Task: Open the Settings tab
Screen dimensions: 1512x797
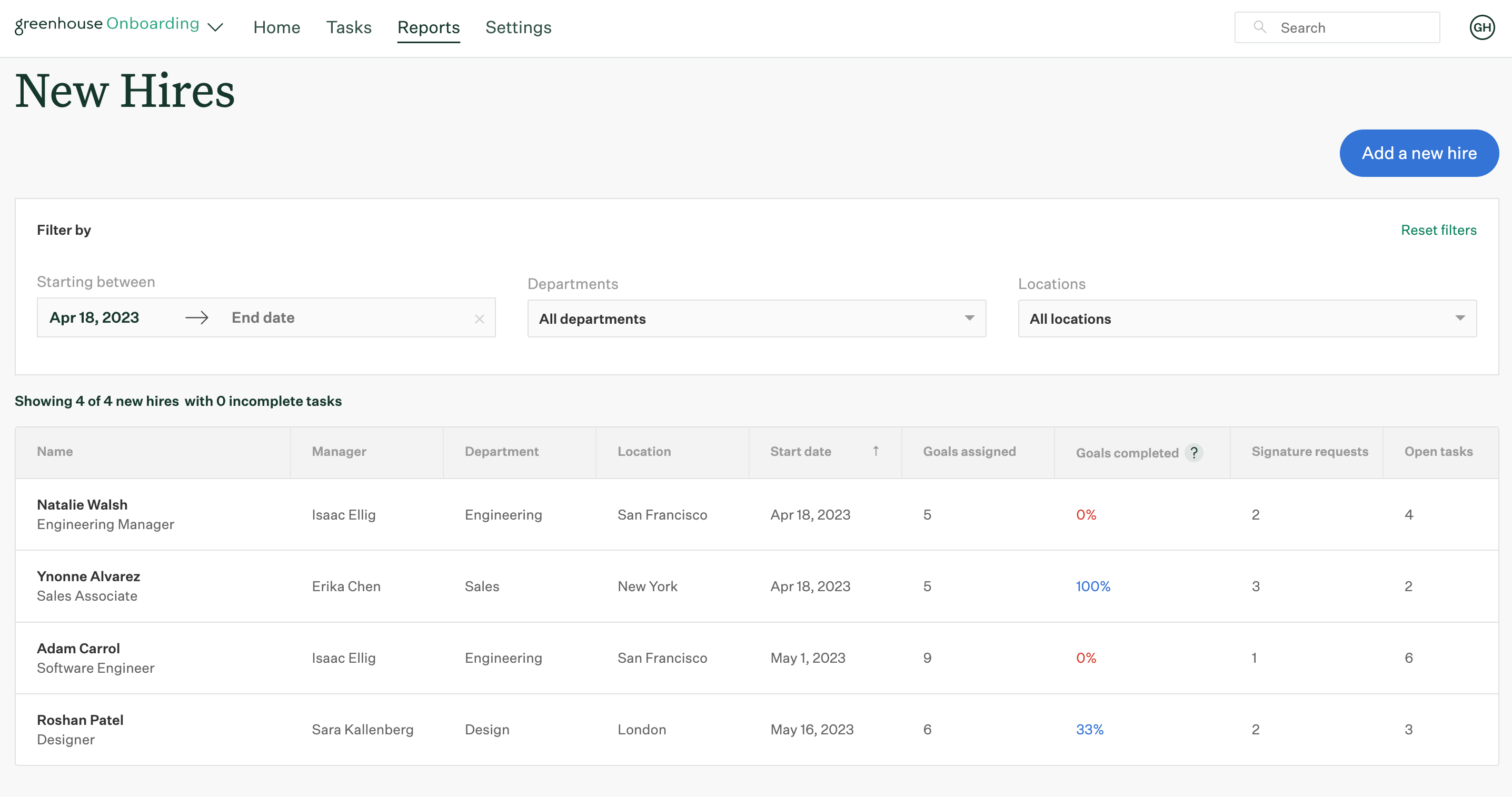Action: [x=518, y=27]
